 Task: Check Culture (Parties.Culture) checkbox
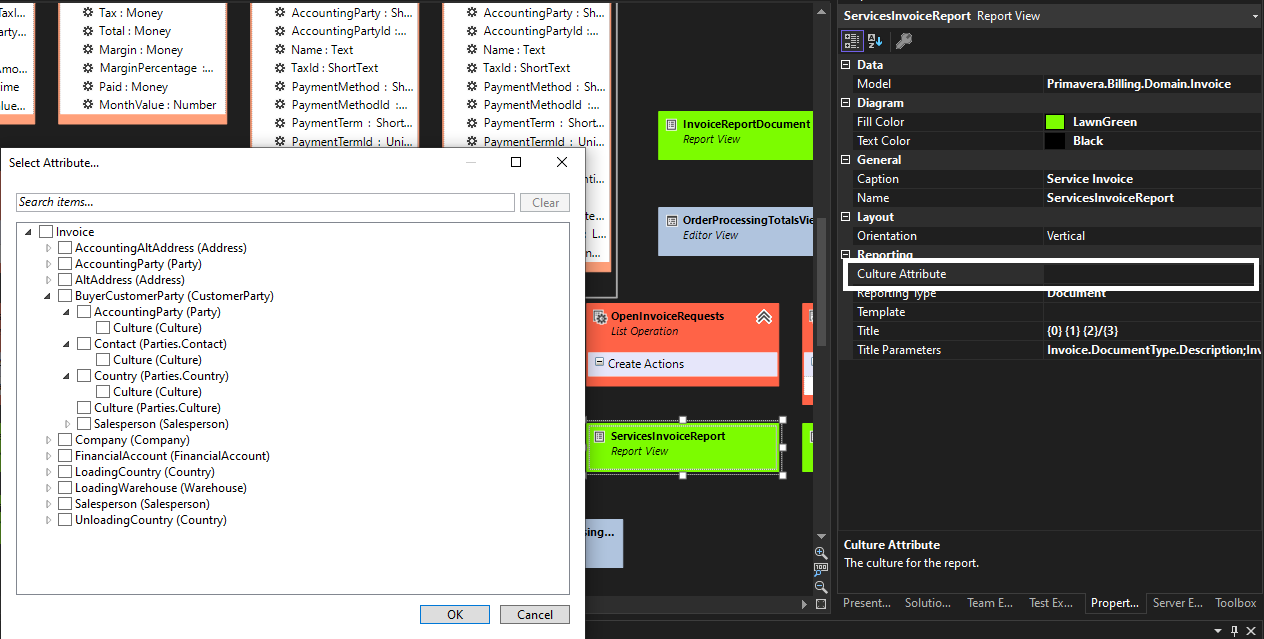point(84,408)
